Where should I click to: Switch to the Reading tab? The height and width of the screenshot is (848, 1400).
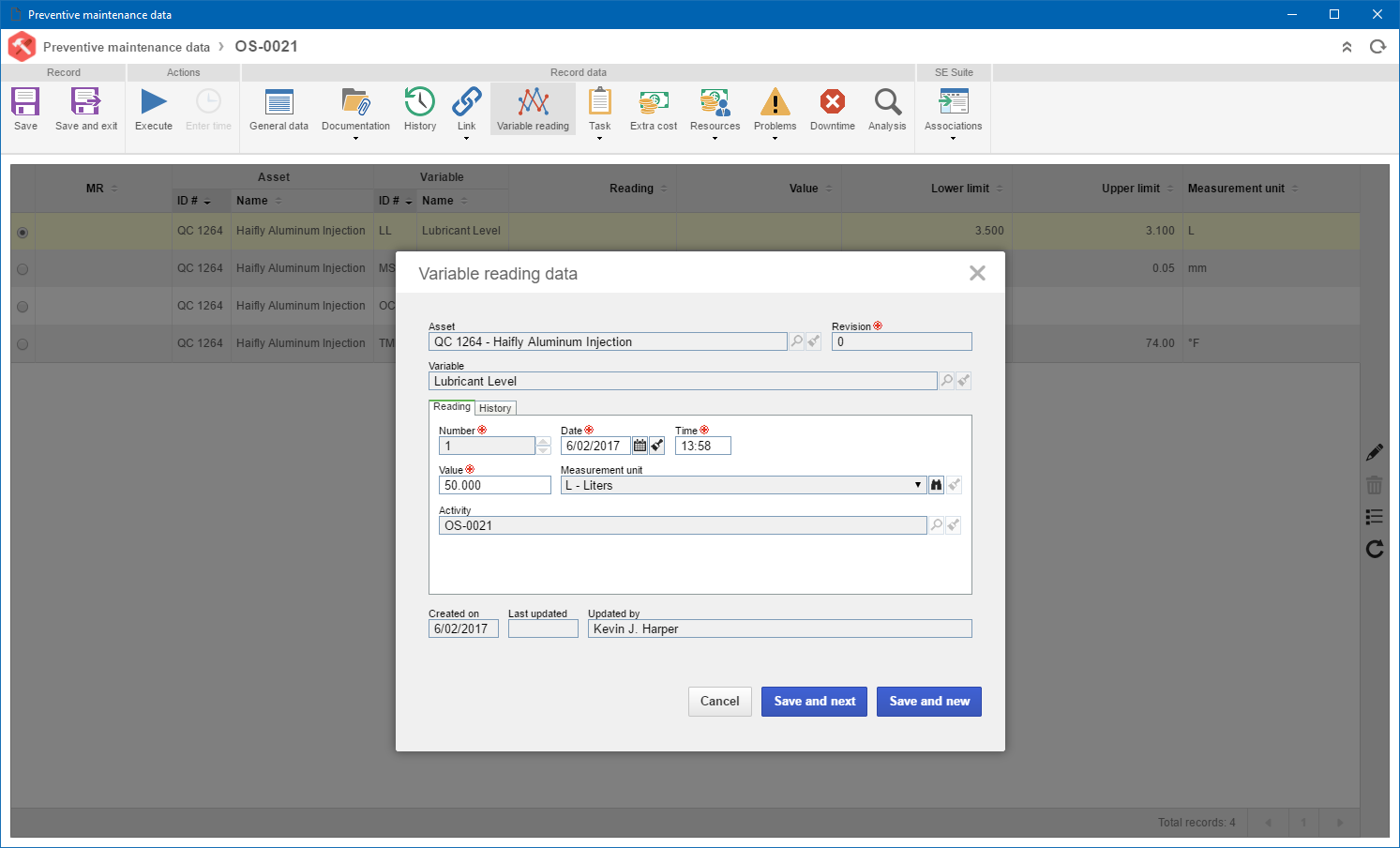point(452,406)
